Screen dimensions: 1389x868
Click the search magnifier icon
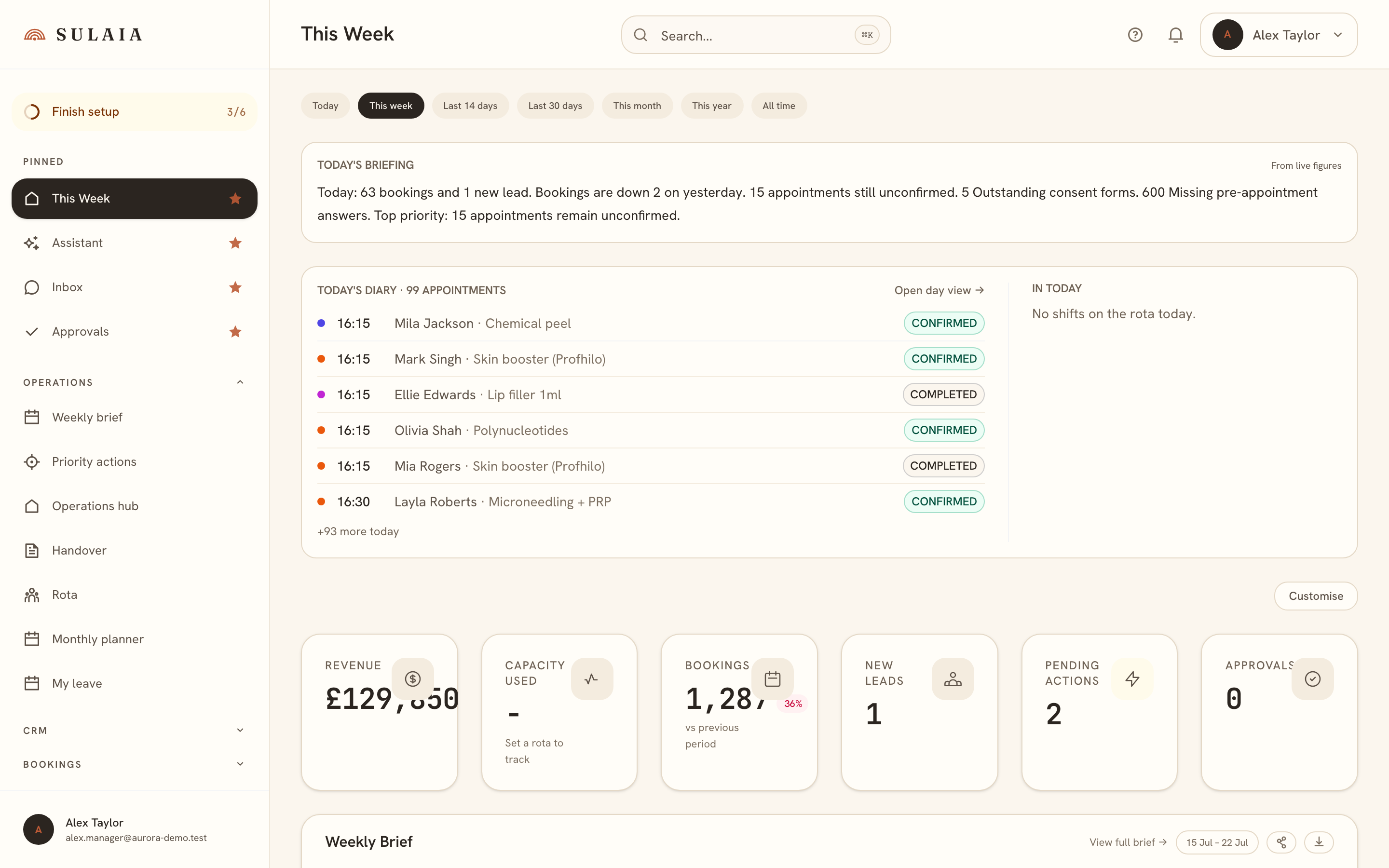pyautogui.click(x=640, y=35)
